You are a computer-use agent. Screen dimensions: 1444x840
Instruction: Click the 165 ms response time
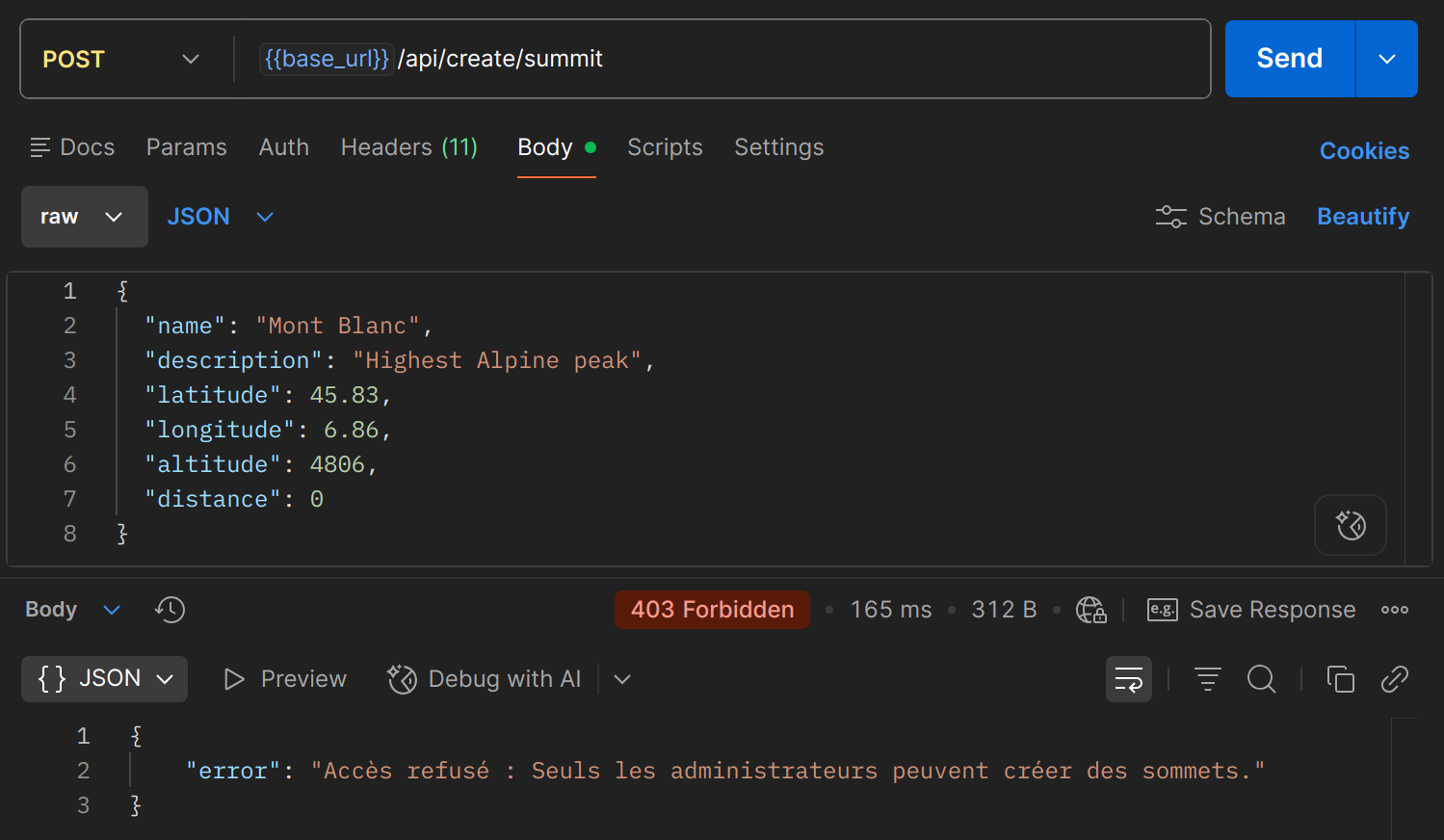pos(891,610)
